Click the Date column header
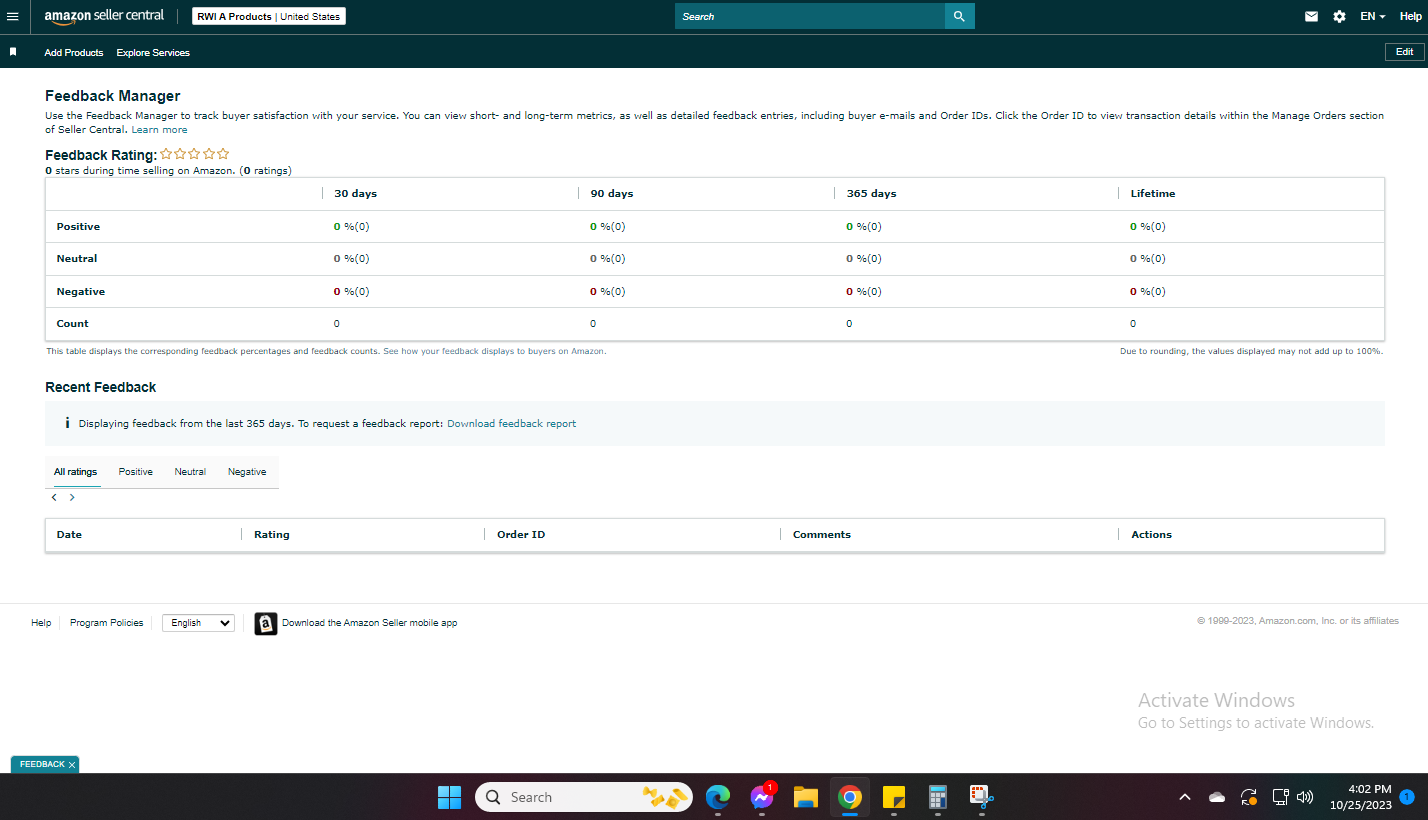 (x=69, y=535)
